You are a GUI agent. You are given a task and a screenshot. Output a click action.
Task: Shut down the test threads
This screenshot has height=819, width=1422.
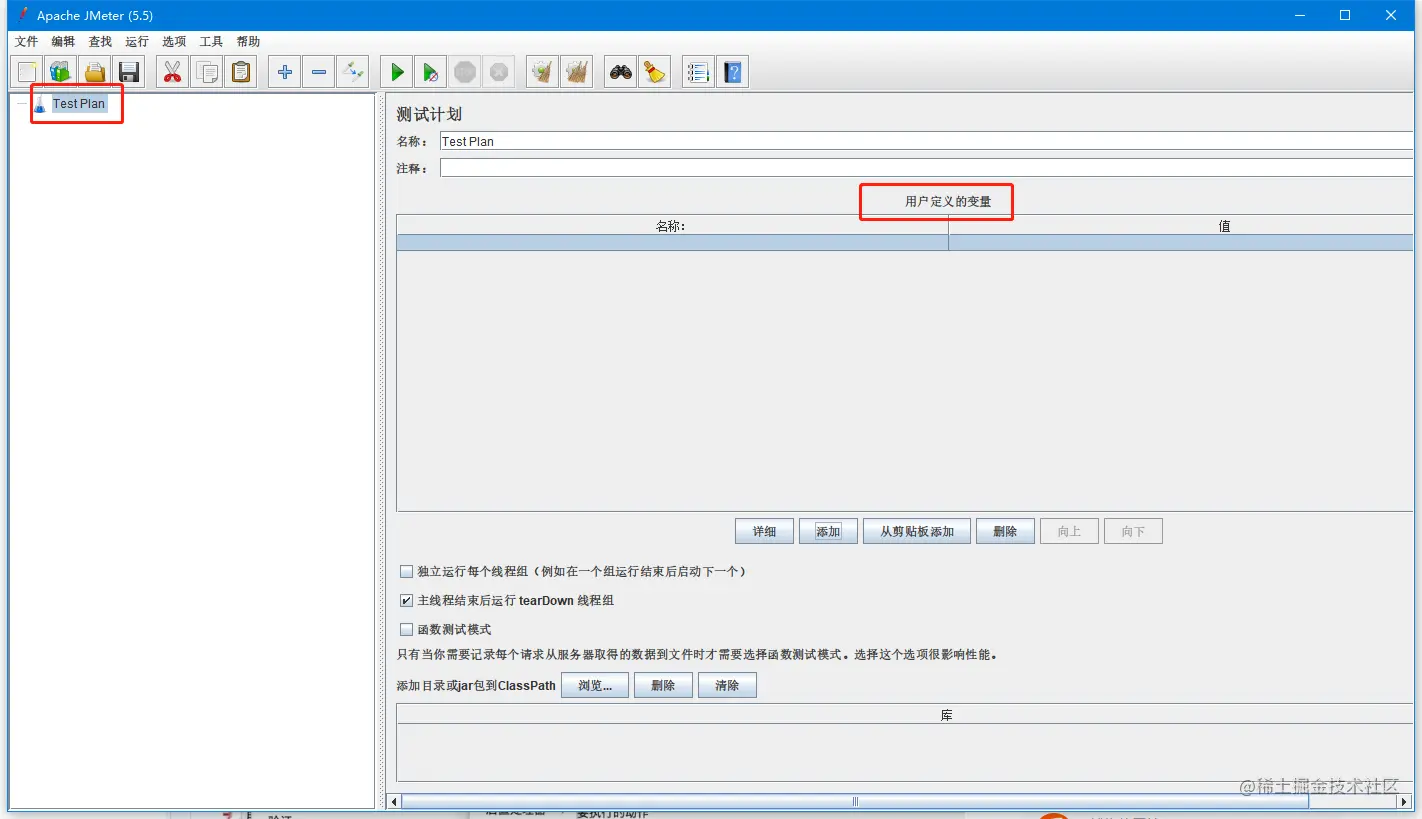(x=499, y=72)
